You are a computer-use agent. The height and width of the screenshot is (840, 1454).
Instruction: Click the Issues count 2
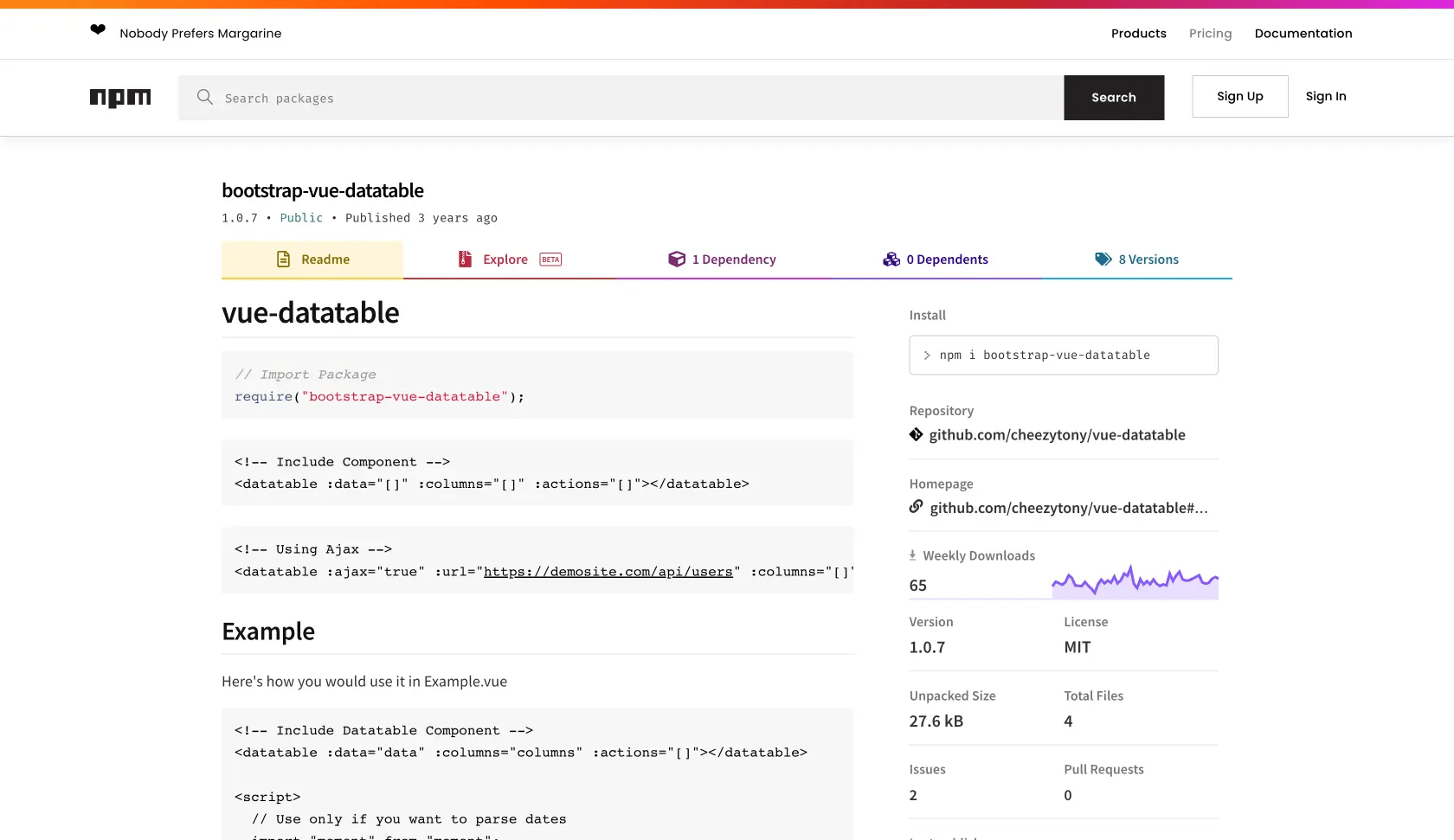[913, 795]
